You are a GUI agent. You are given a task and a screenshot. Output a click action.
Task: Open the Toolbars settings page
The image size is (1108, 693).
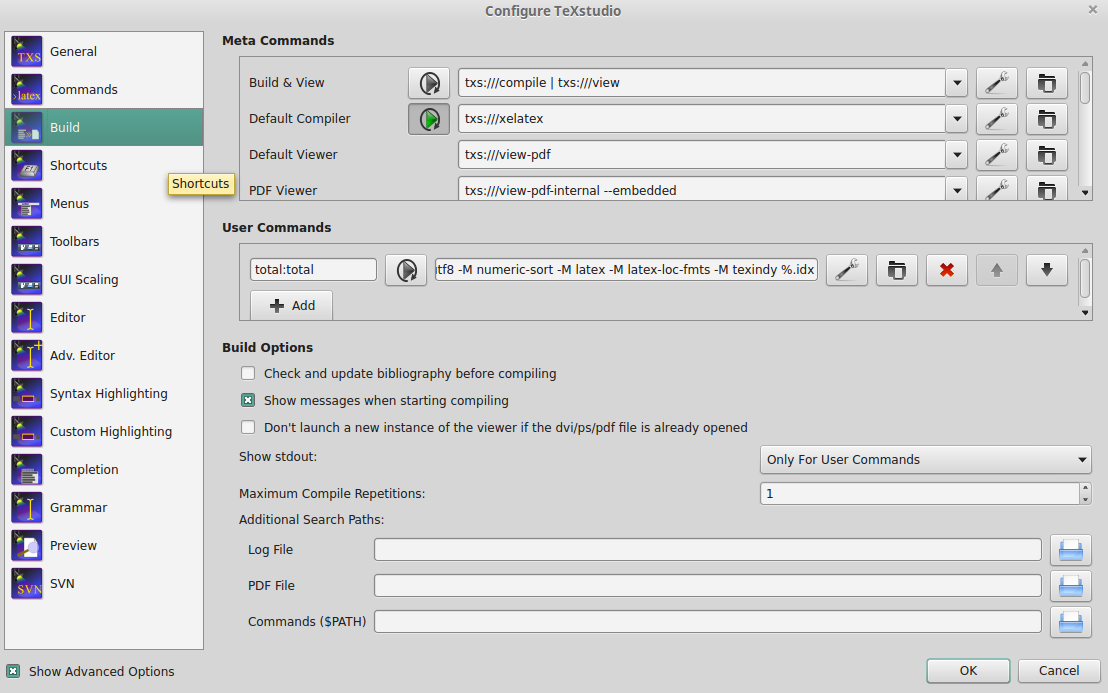104,242
